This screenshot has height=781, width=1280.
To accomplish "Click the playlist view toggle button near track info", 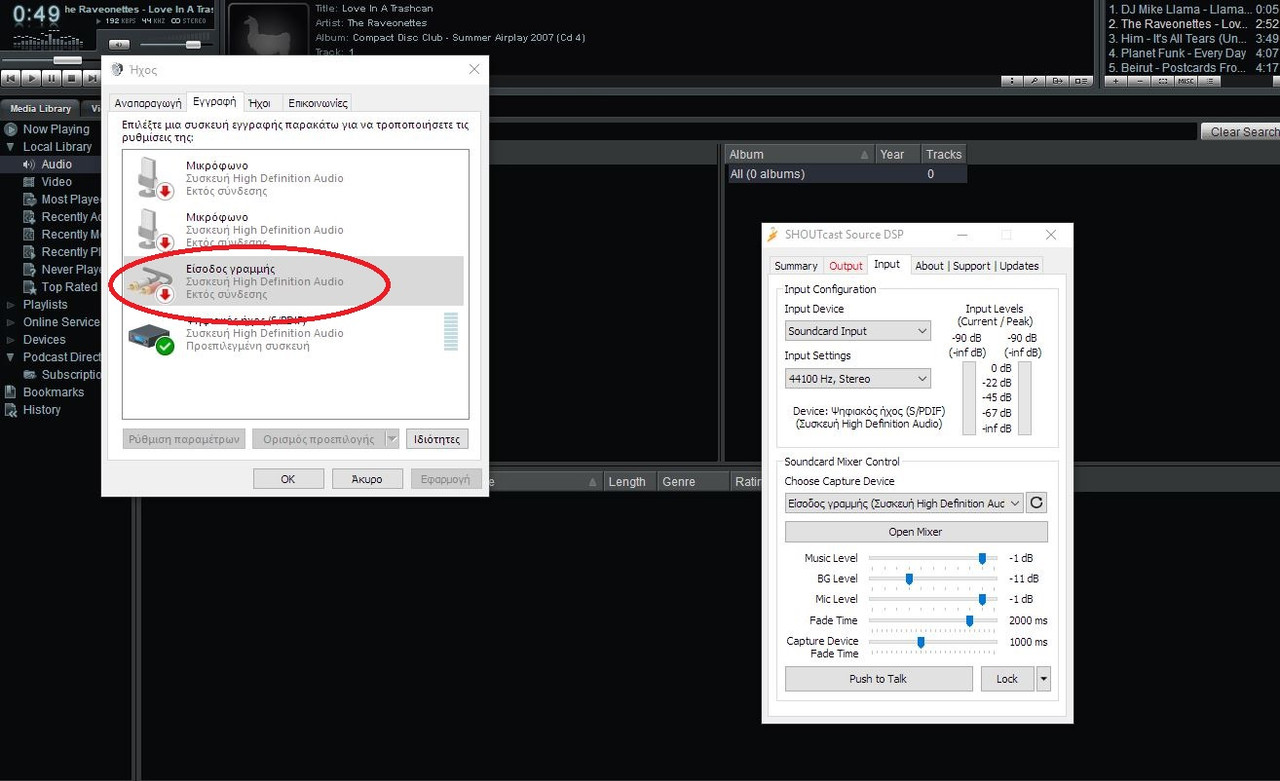I will pos(1081,81).
